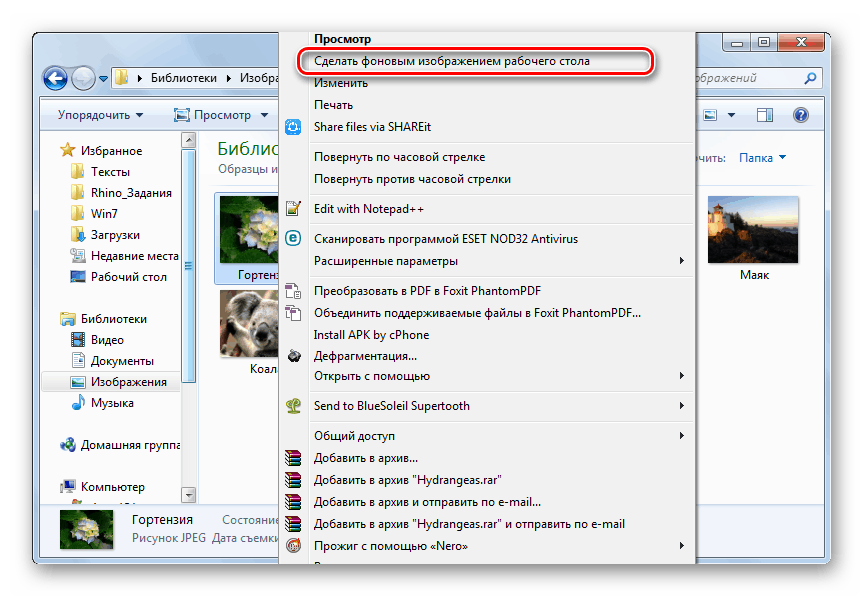Click the Просмотр toolbar button

point(212,115)
